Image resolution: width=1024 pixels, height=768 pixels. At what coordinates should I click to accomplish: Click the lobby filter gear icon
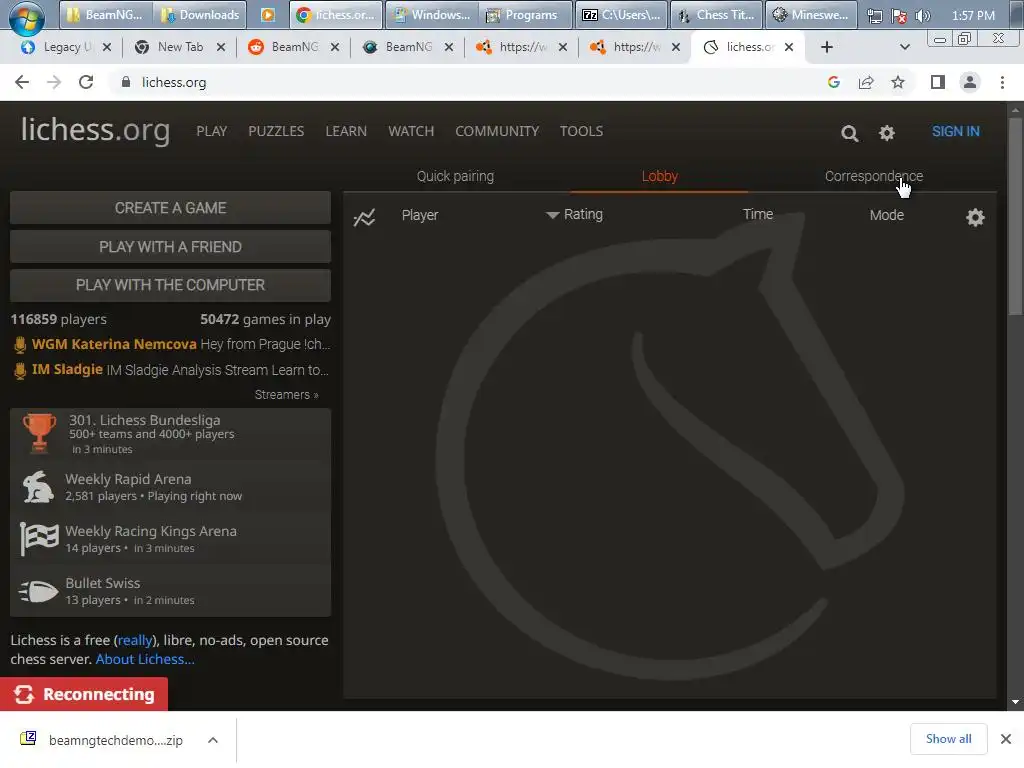974,217
